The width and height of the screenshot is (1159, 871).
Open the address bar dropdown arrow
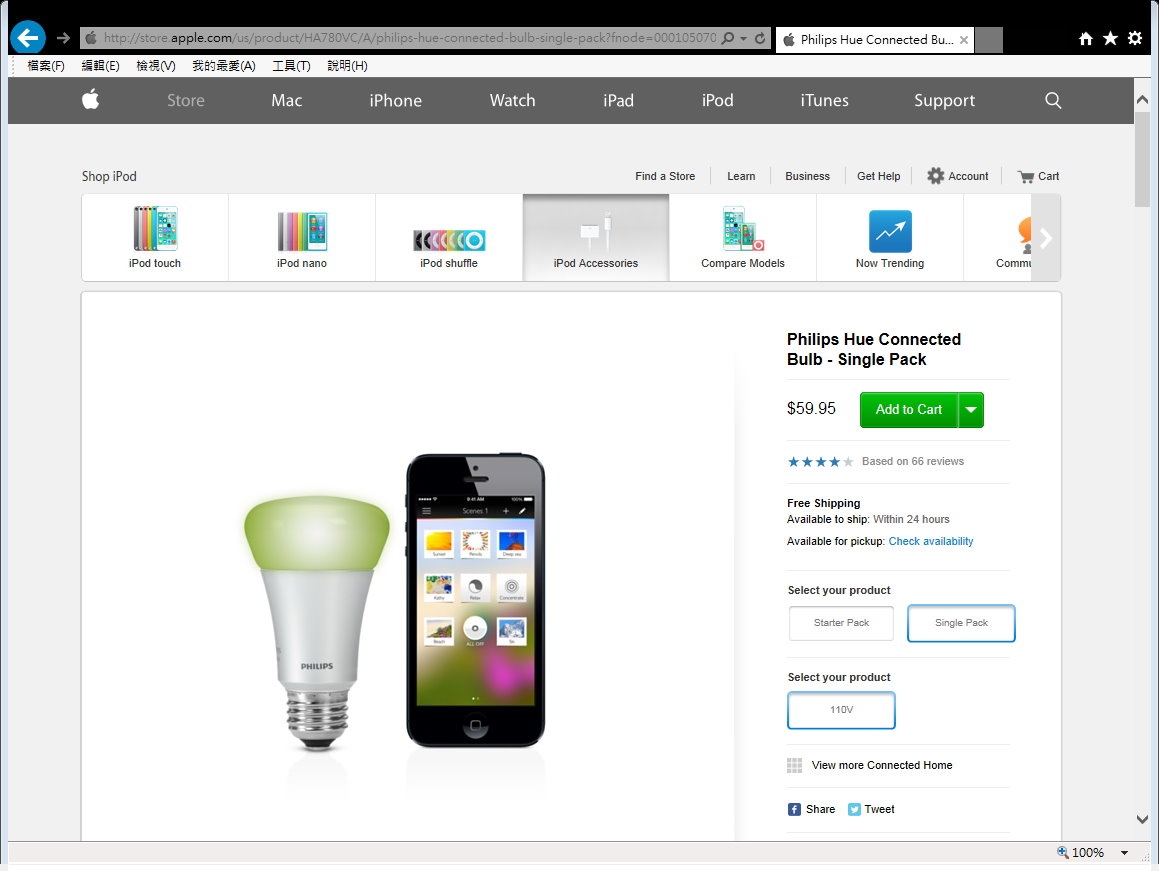coord(744,38)
